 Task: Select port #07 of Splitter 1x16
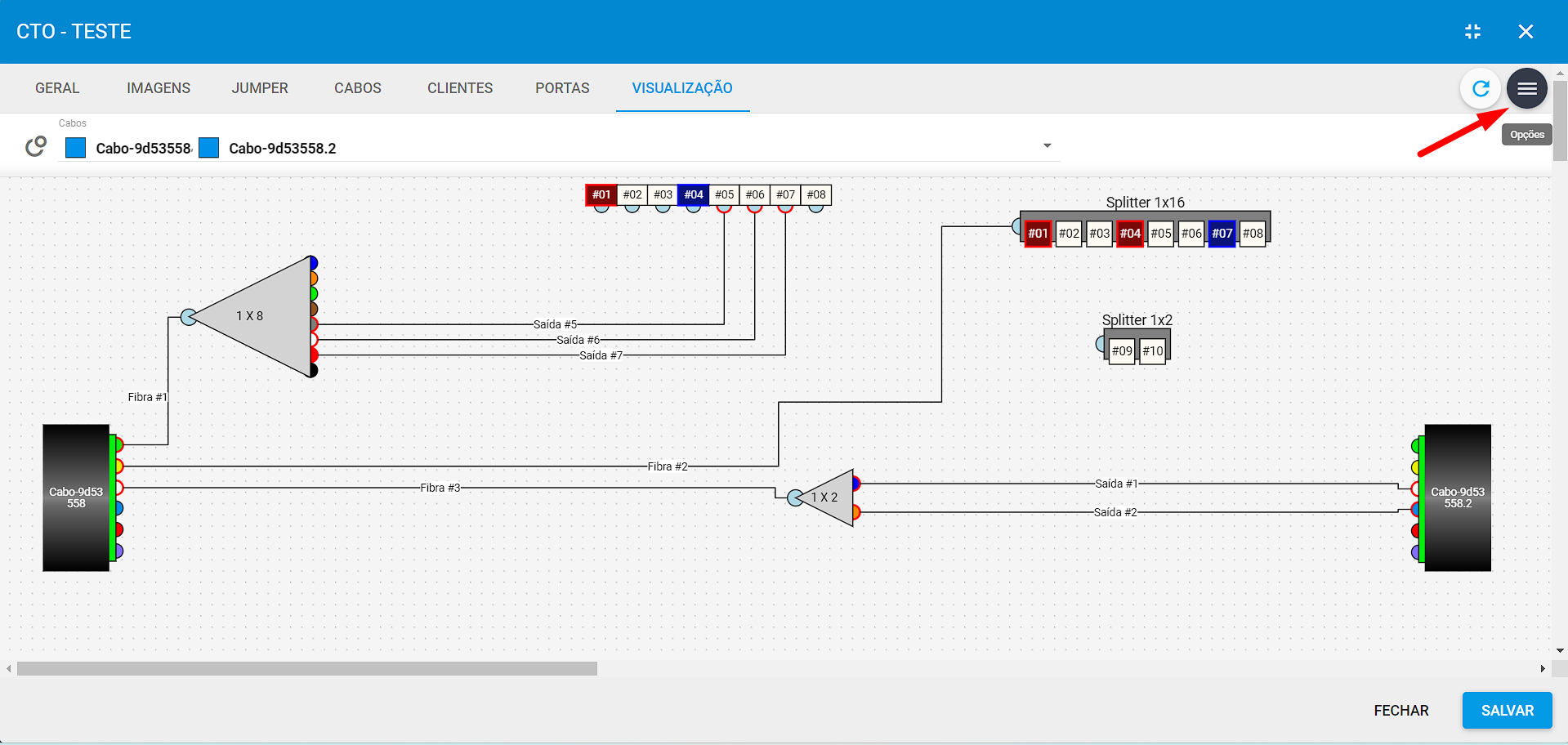click(x=1222, y=234)
